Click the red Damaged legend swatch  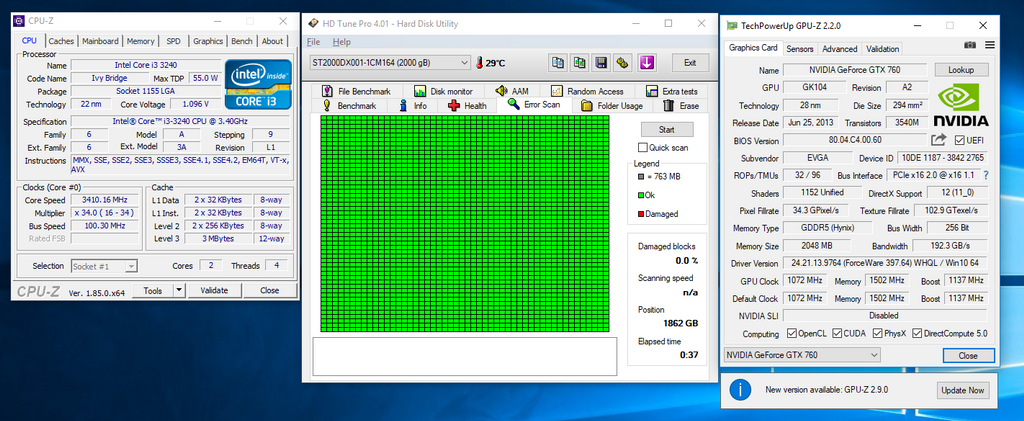[641, 213]
